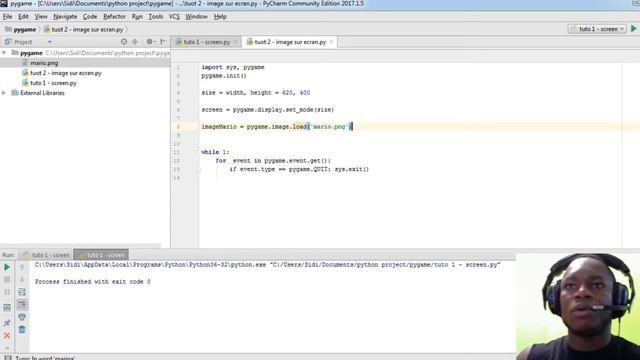Pause output with the pause icon

tap(7, 292)
